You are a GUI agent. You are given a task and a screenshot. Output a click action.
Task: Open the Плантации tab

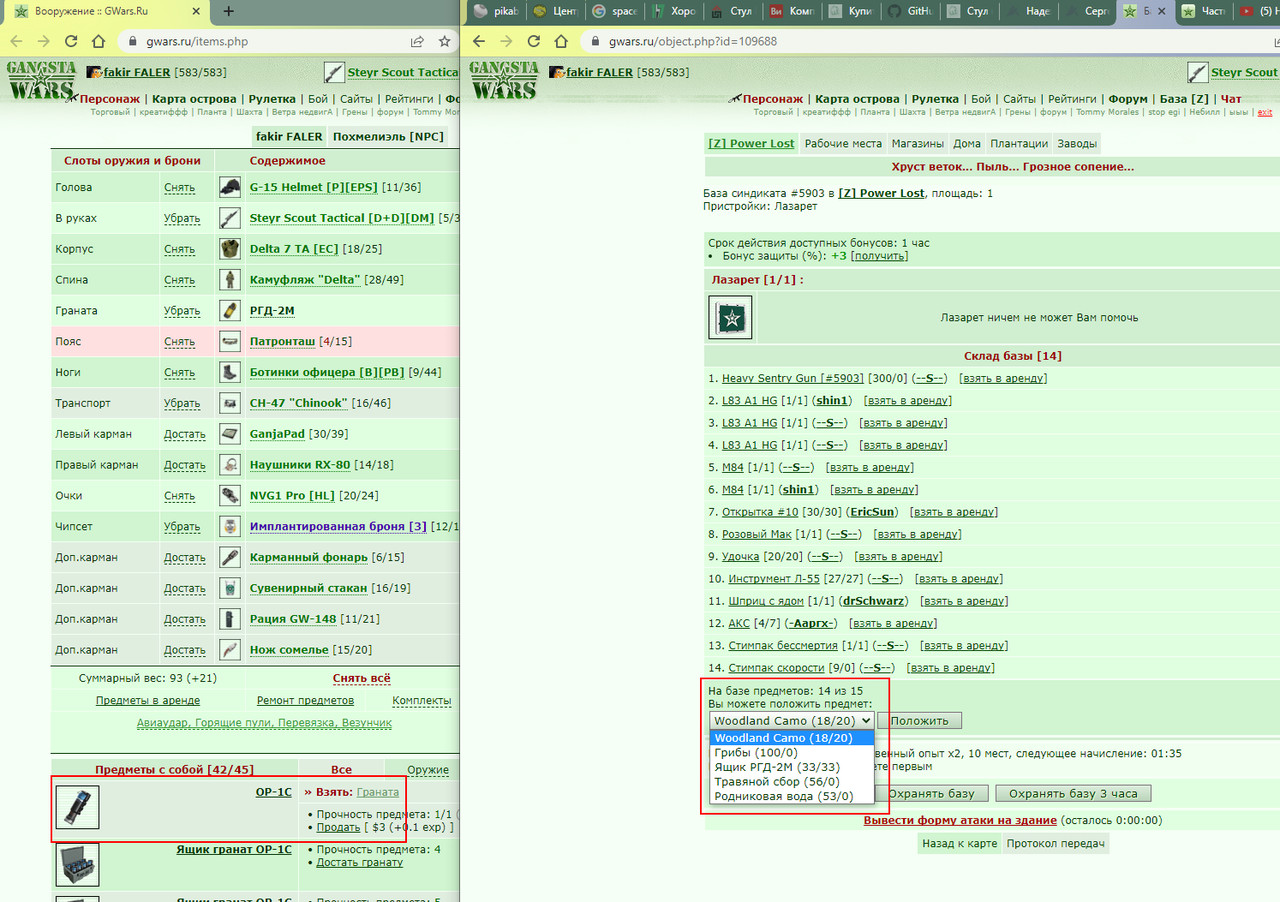click(x=1019, y=143)
